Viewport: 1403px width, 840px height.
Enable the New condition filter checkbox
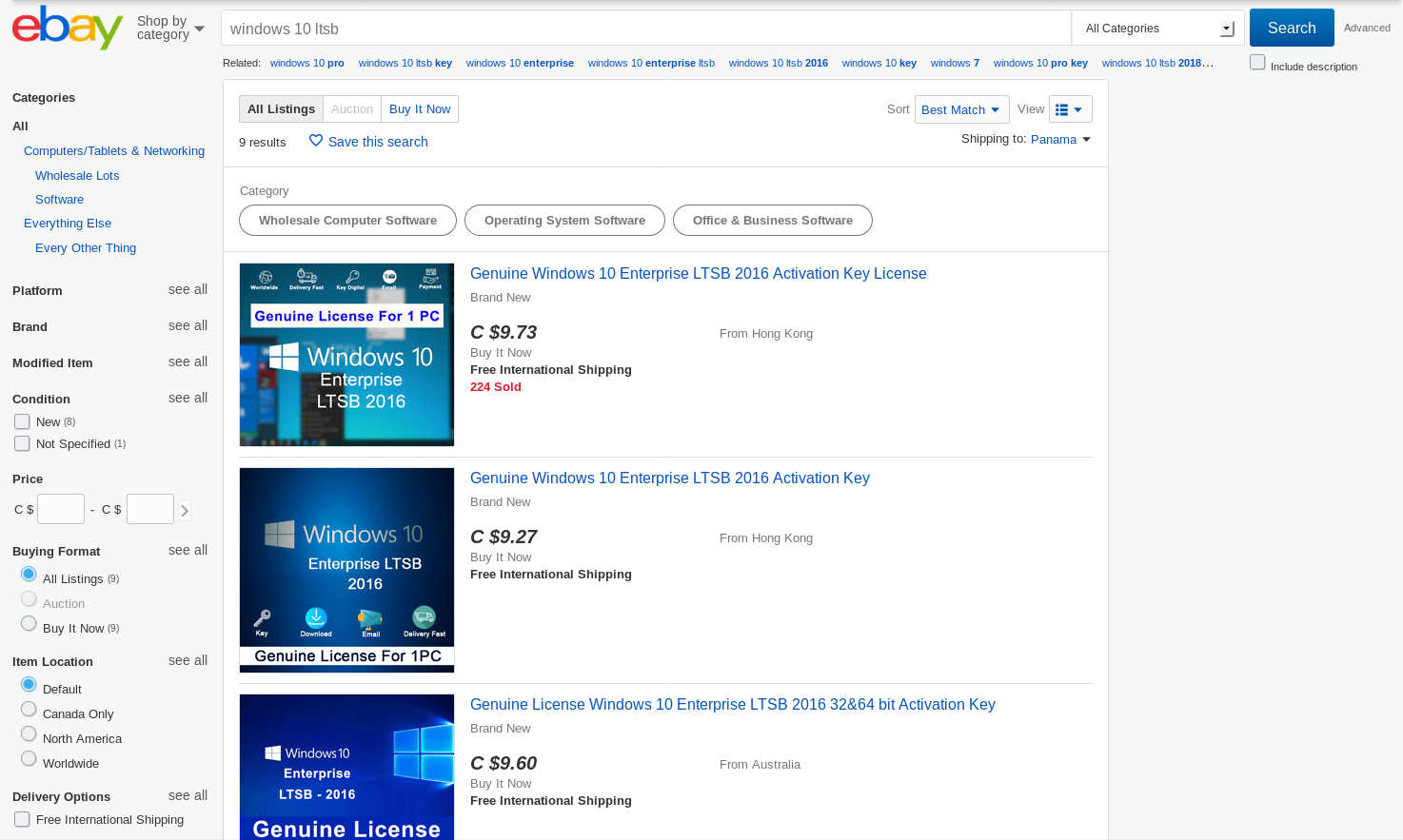21,420
